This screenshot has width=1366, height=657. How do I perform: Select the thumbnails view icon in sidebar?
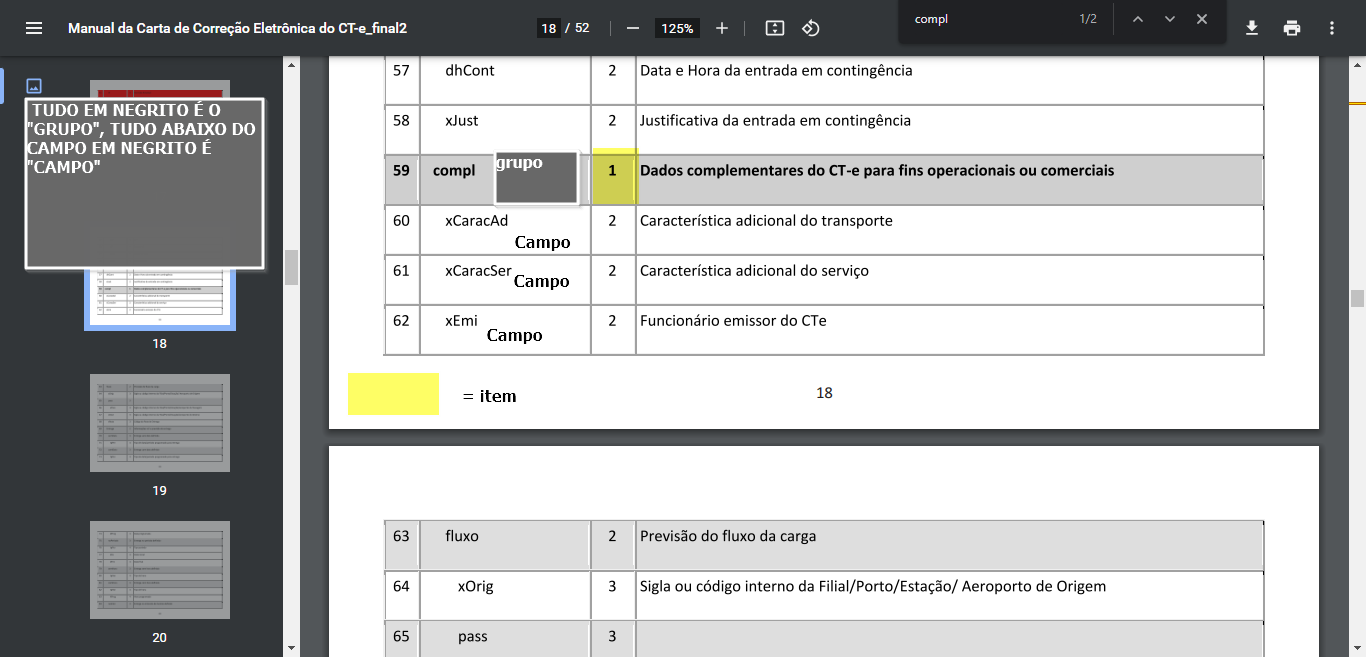[x=34, y=86]
